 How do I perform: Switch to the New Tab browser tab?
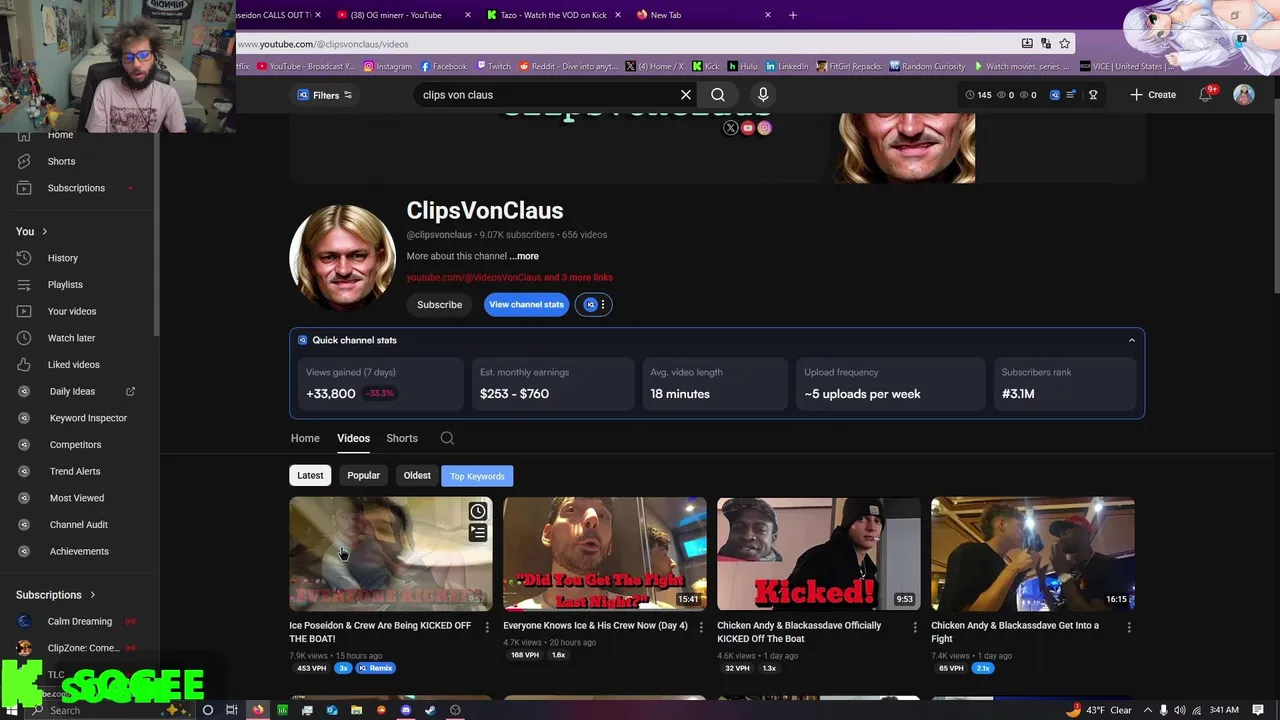[703, 15]
